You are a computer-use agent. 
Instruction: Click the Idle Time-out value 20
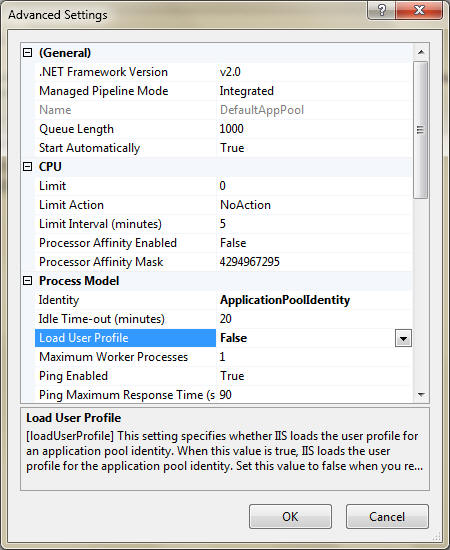click(x=226, y=319)
